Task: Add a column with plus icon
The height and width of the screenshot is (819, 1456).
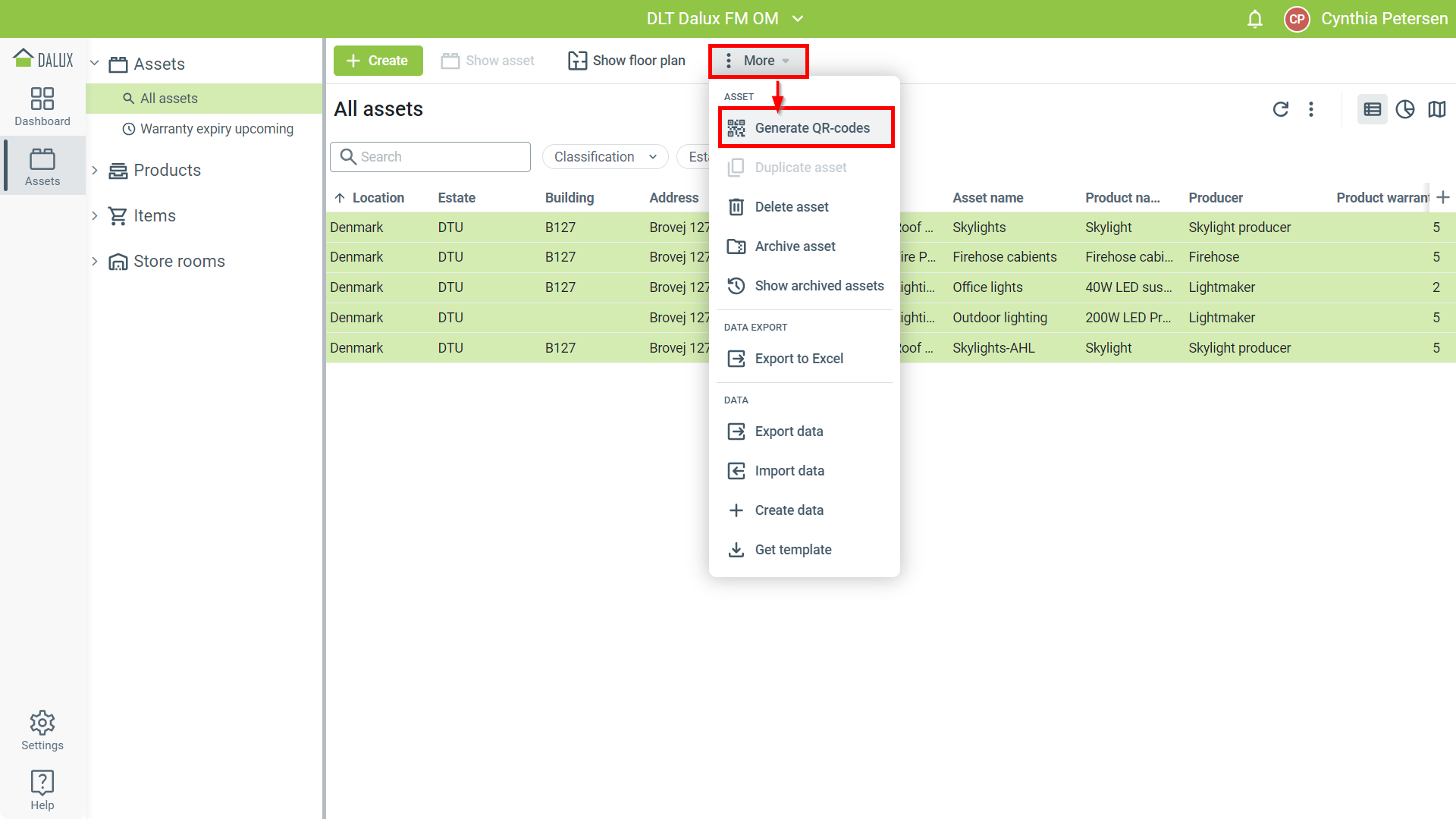Action: point(1443,197)
